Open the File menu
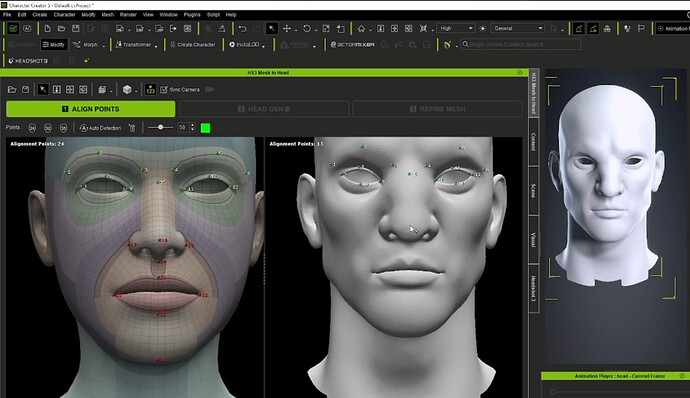Screen dimensions: 690x398 [x=7, y=15]
